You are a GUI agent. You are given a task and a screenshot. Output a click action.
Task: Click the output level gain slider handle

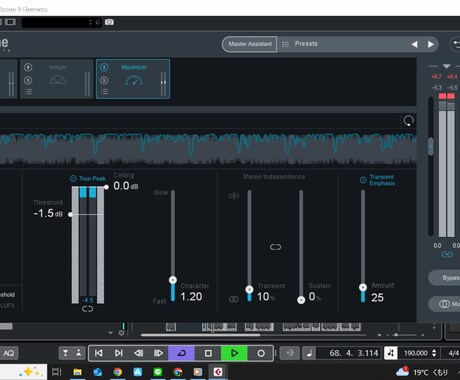(x=431, y=146)
